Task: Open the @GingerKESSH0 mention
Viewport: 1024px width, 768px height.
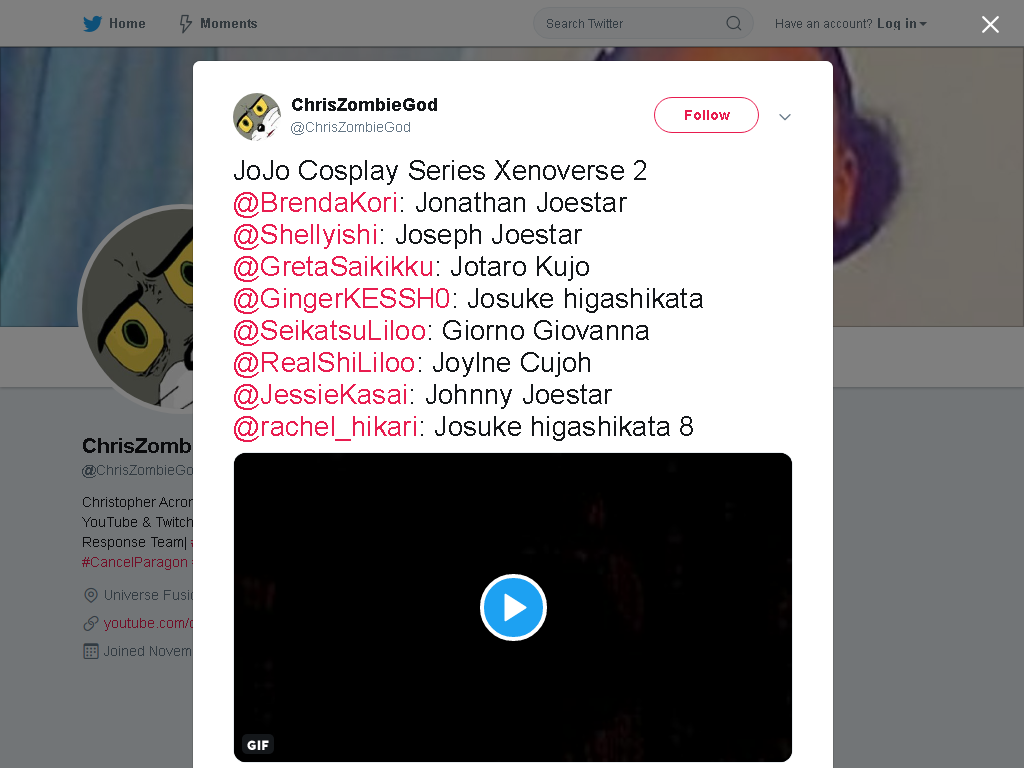Action: [342, 299]
